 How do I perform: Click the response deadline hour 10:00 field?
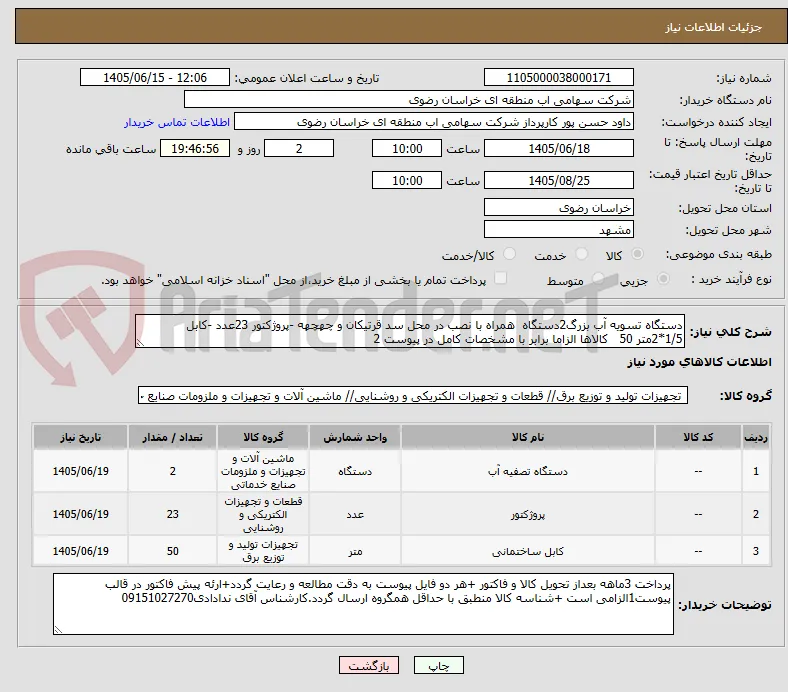click(407, 148)
